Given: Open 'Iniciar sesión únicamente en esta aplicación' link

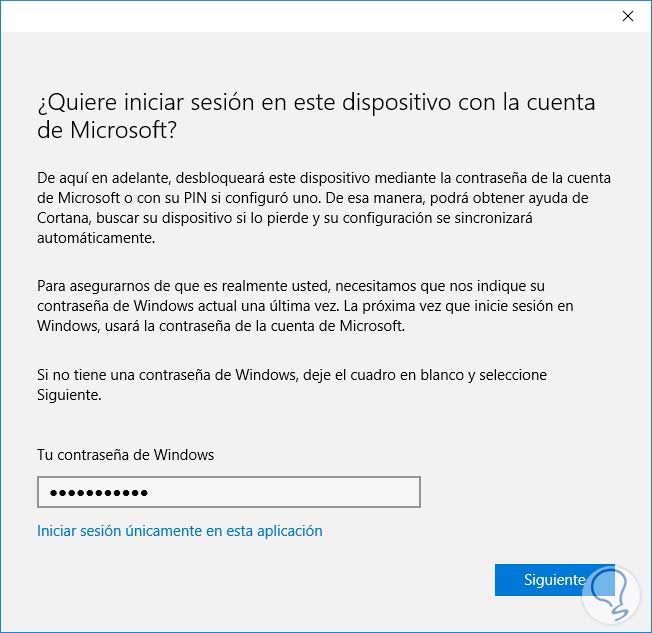Looking at the screenshot, I should click(x=180, y=531).
